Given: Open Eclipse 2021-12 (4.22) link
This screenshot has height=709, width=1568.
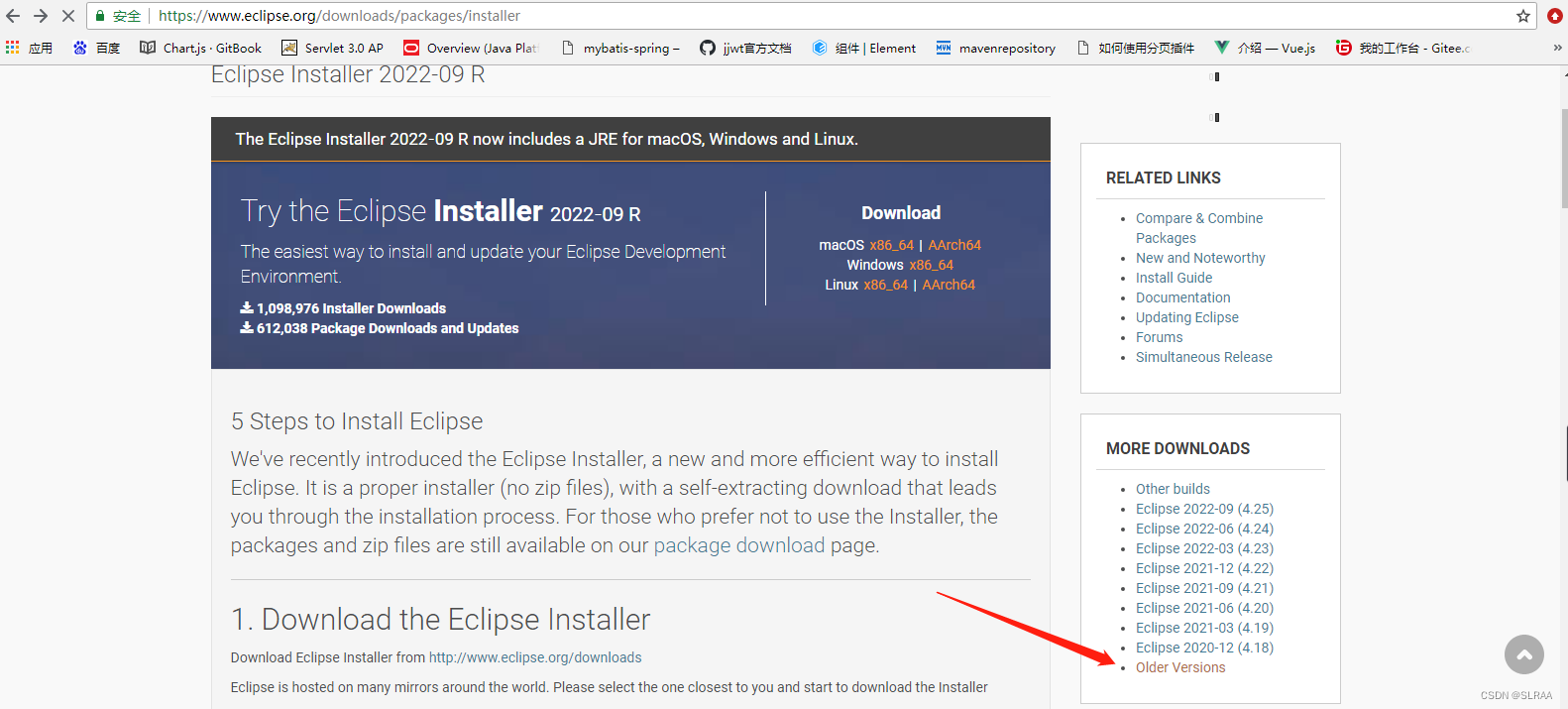Looking at the screenshot, I should coord(1204,568).
